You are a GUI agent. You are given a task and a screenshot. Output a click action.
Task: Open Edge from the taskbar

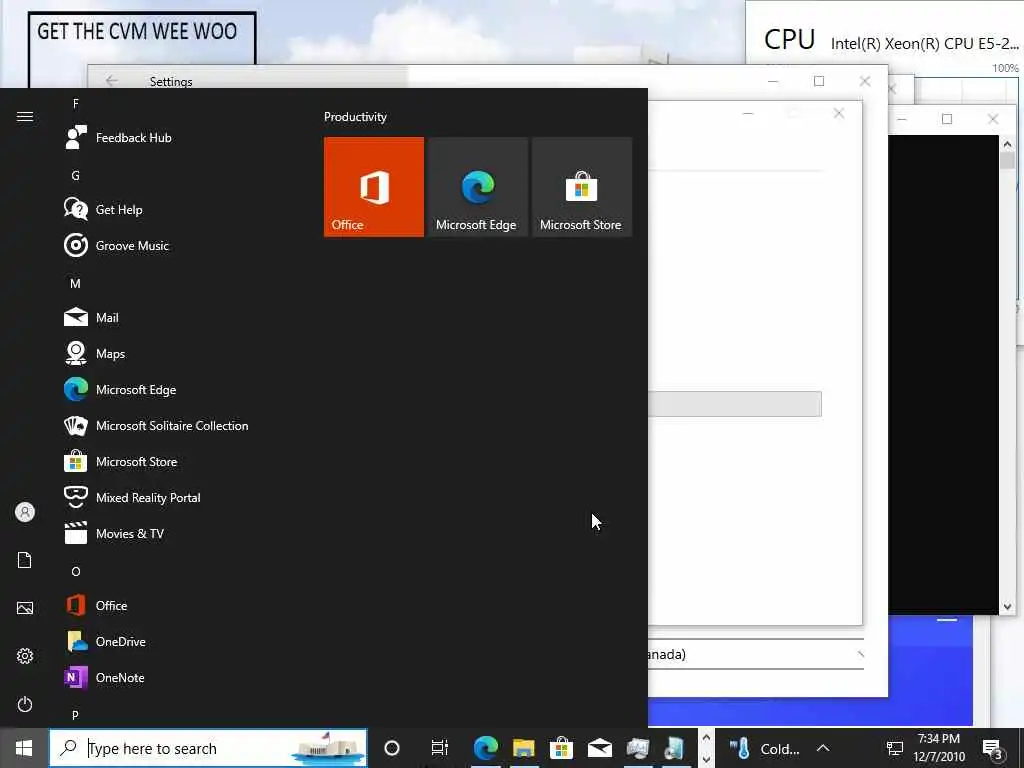click(486, 748)
